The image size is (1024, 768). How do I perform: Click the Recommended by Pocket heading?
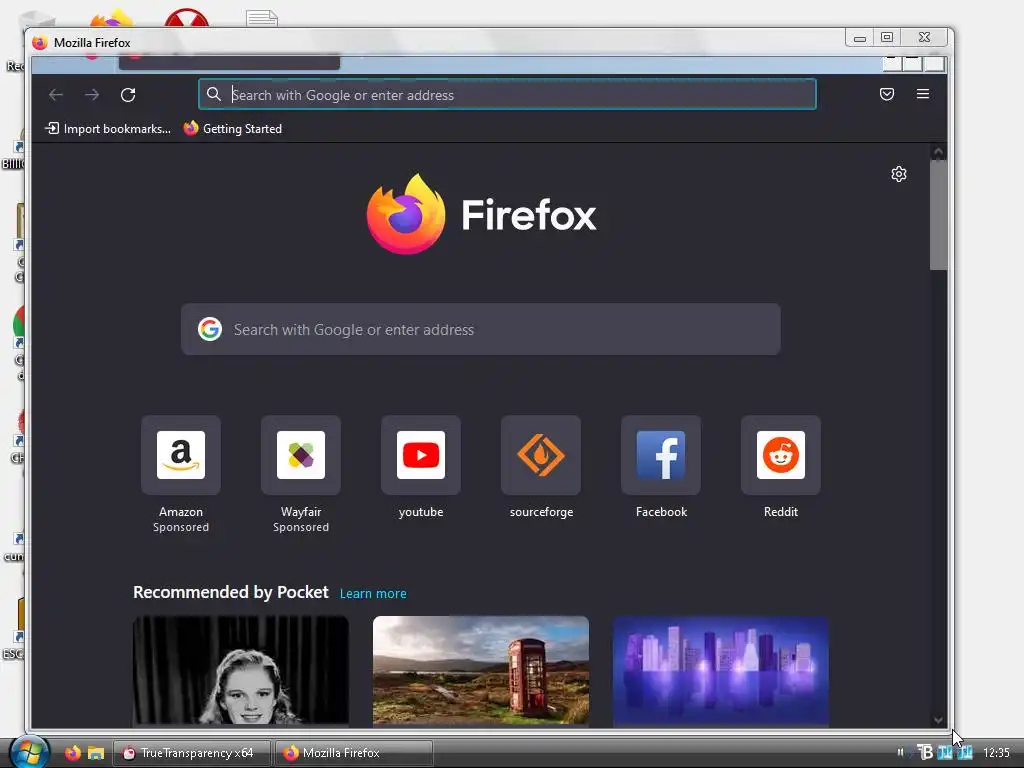point(231,592)
